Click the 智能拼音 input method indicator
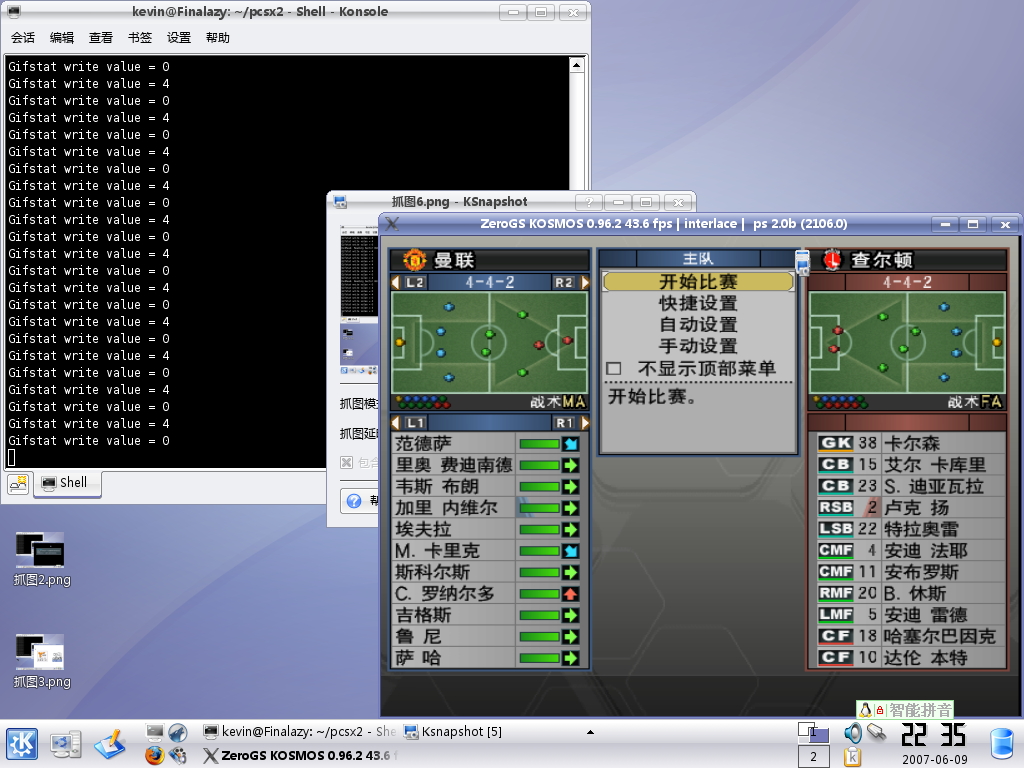 [x=905, y=710]
